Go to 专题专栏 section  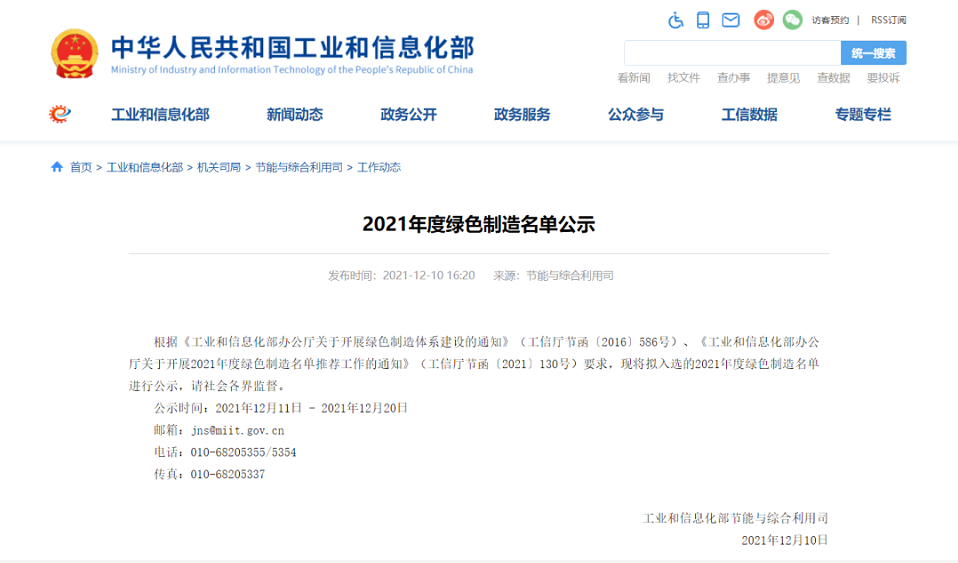[x=863, y=114]
